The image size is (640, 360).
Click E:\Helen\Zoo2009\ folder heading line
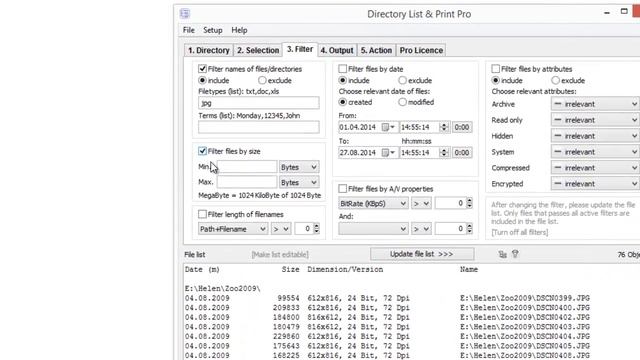[222, 289]
